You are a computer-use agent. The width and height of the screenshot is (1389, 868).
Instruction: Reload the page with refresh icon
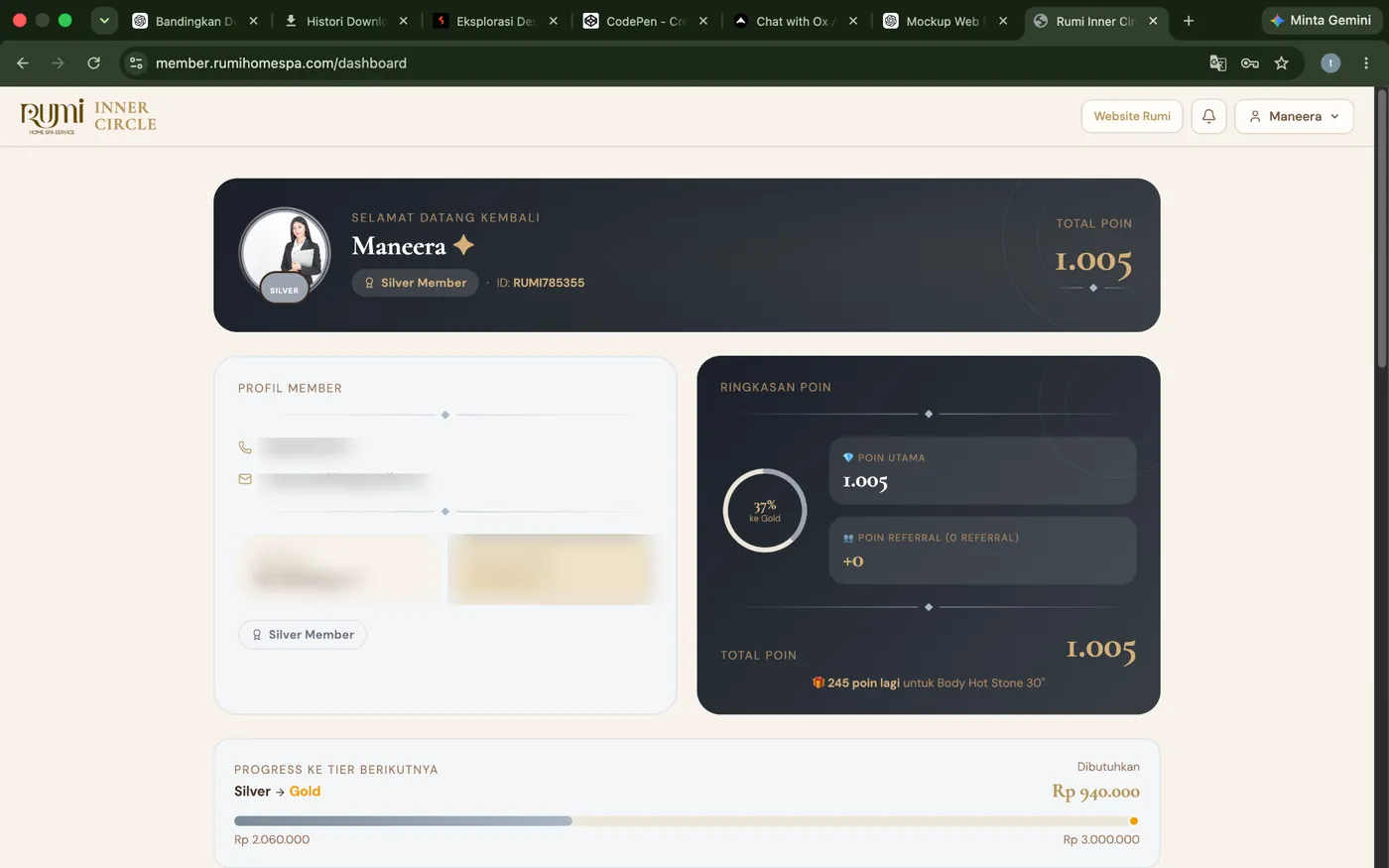[x=93, y=62]
